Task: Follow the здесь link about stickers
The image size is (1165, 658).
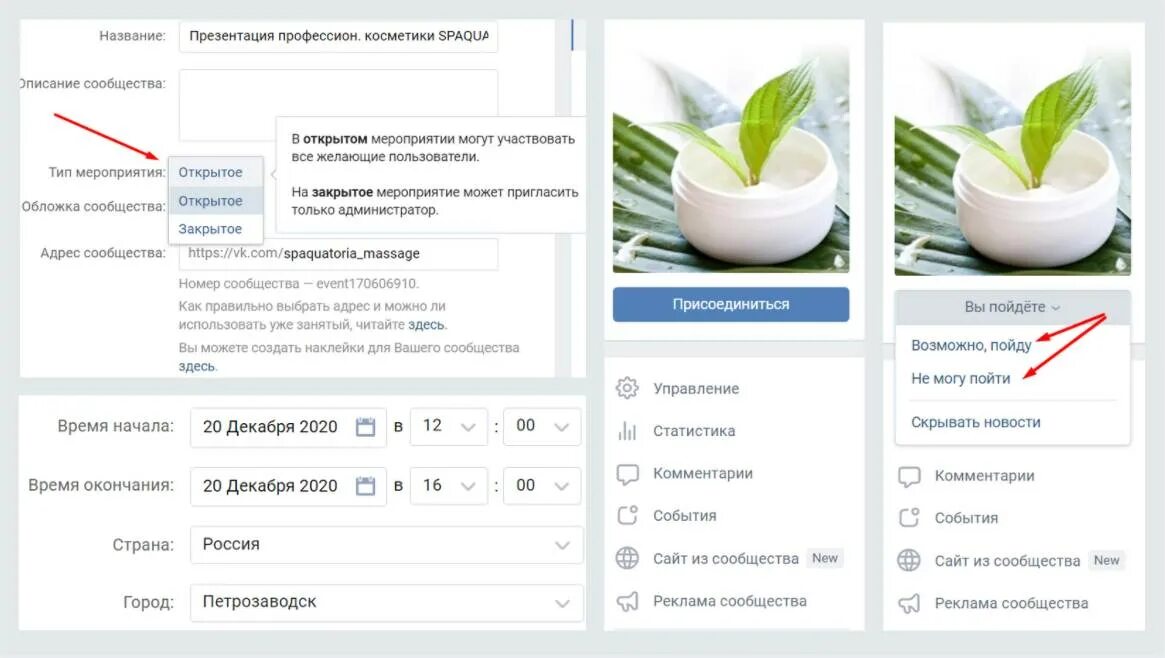Action: (197, 366)
